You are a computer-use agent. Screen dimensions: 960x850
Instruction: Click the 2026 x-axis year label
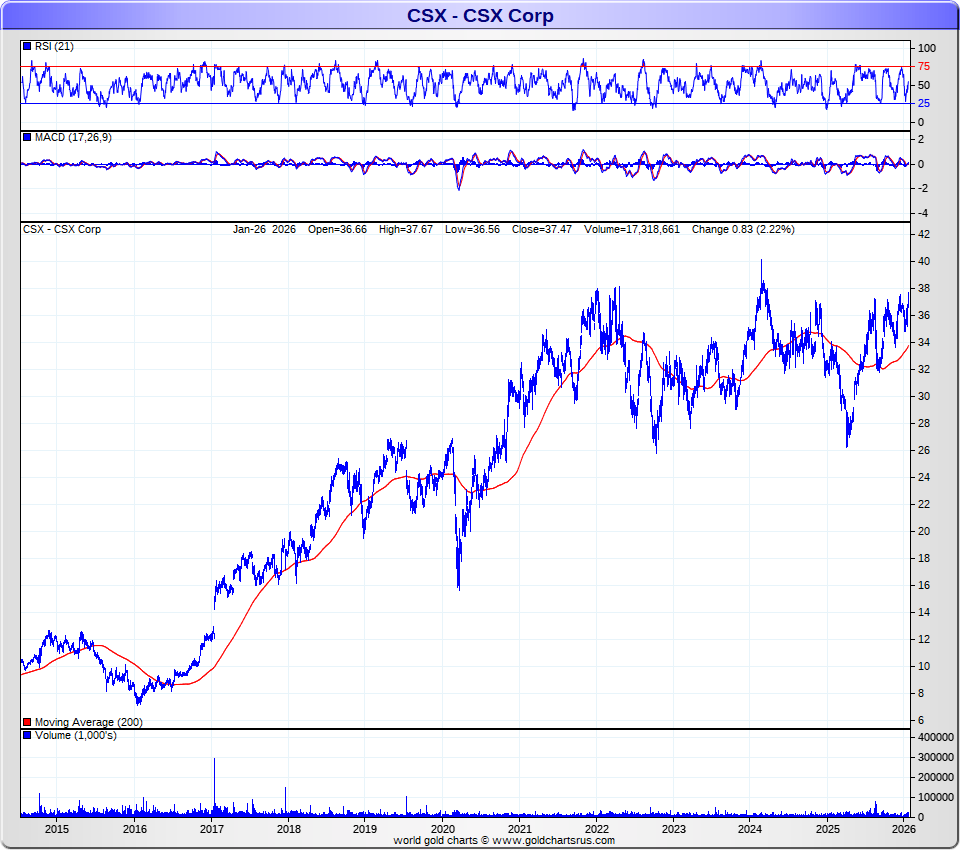point(904,829)
